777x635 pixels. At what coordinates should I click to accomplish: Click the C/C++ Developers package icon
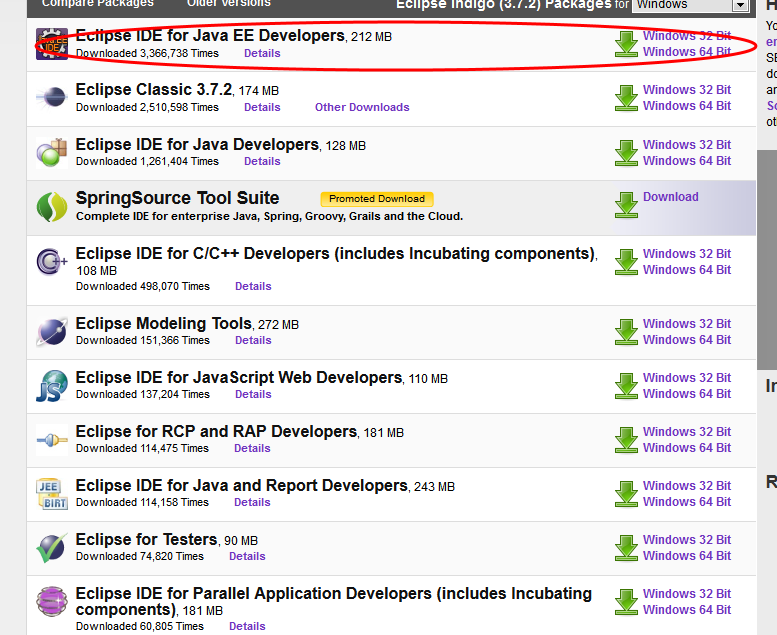pos(52,261)
